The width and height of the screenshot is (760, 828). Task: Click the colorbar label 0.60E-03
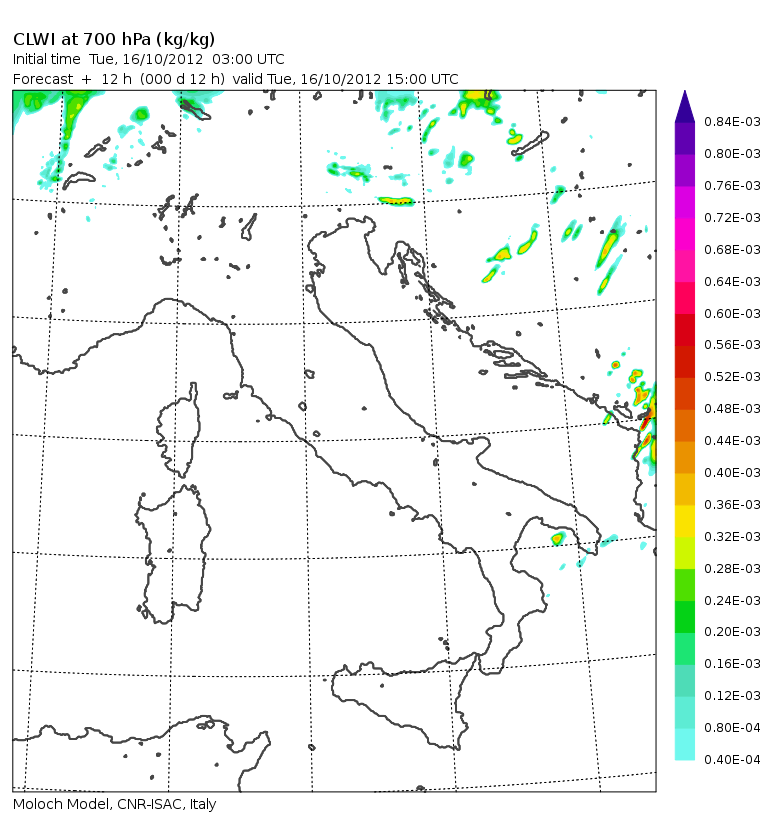[x=732, y=314]
